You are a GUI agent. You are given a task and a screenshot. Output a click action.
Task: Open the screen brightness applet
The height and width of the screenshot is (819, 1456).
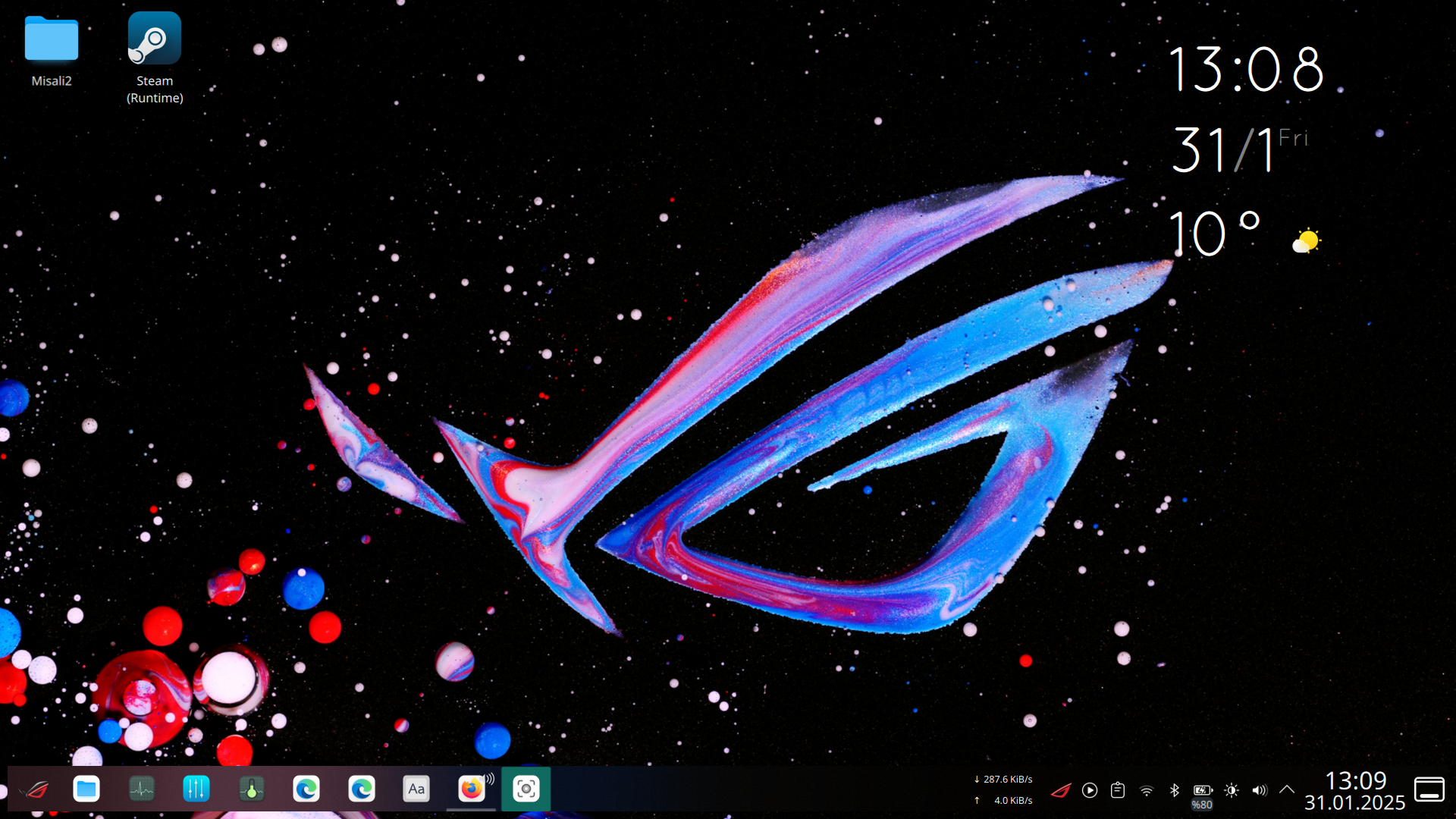click(x=1232, y=791)
